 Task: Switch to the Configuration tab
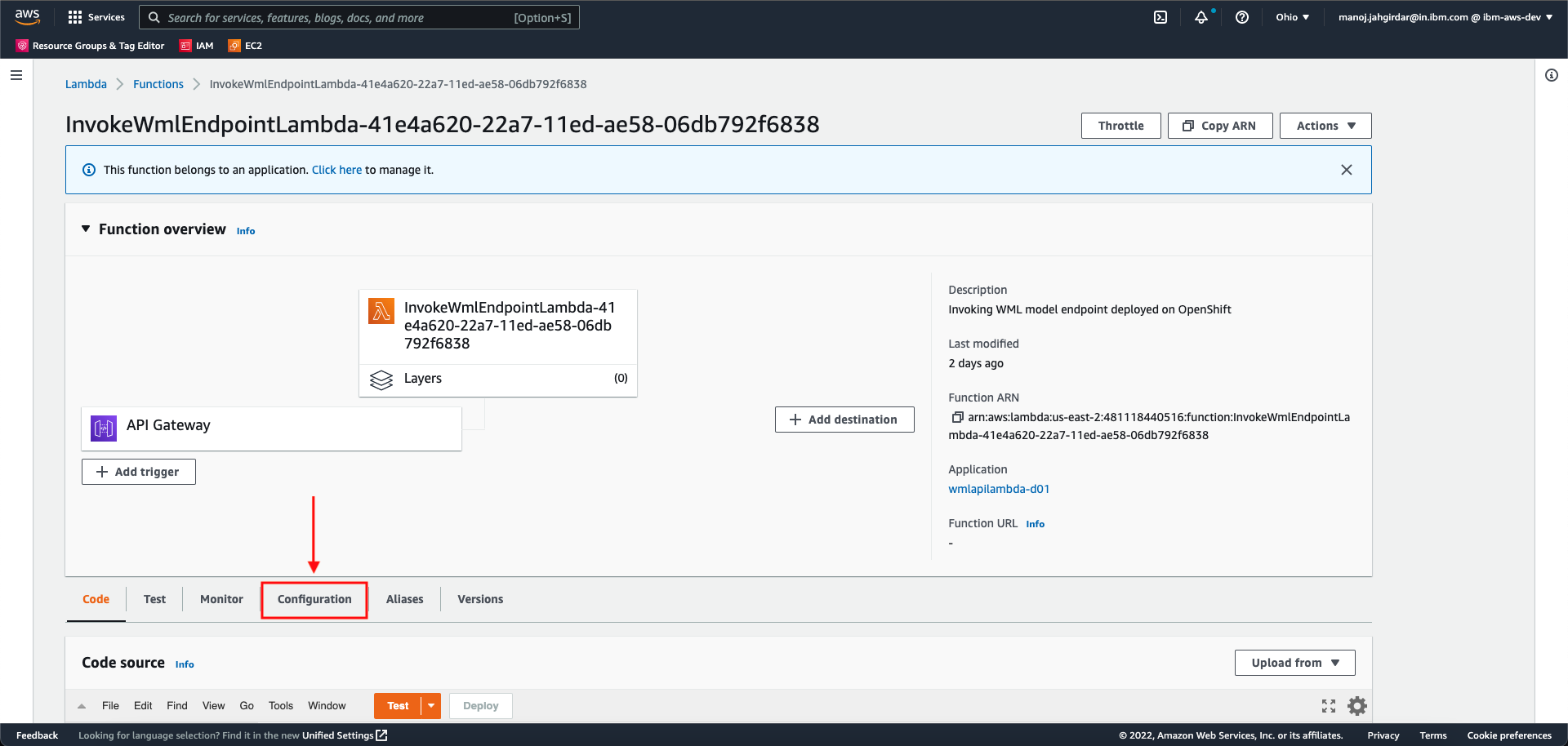(x=314, y=599)
